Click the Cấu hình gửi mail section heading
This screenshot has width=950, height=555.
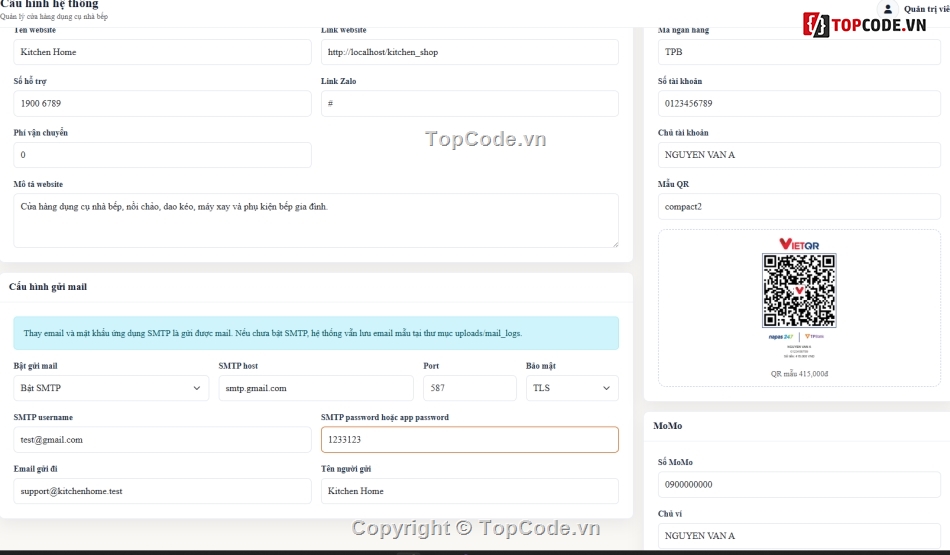pos(48,287)
